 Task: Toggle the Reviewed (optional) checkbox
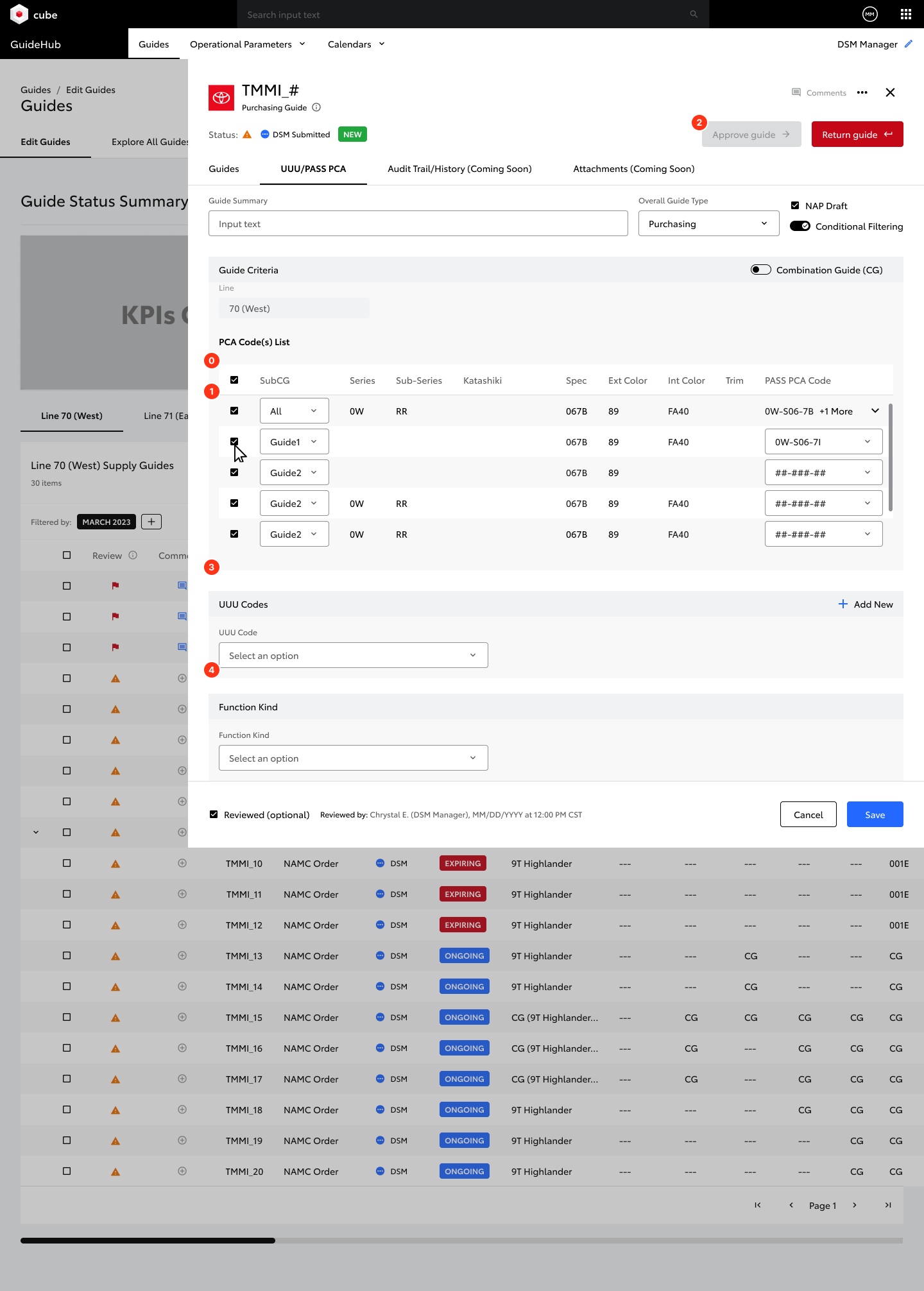click(x=214, y=814)
